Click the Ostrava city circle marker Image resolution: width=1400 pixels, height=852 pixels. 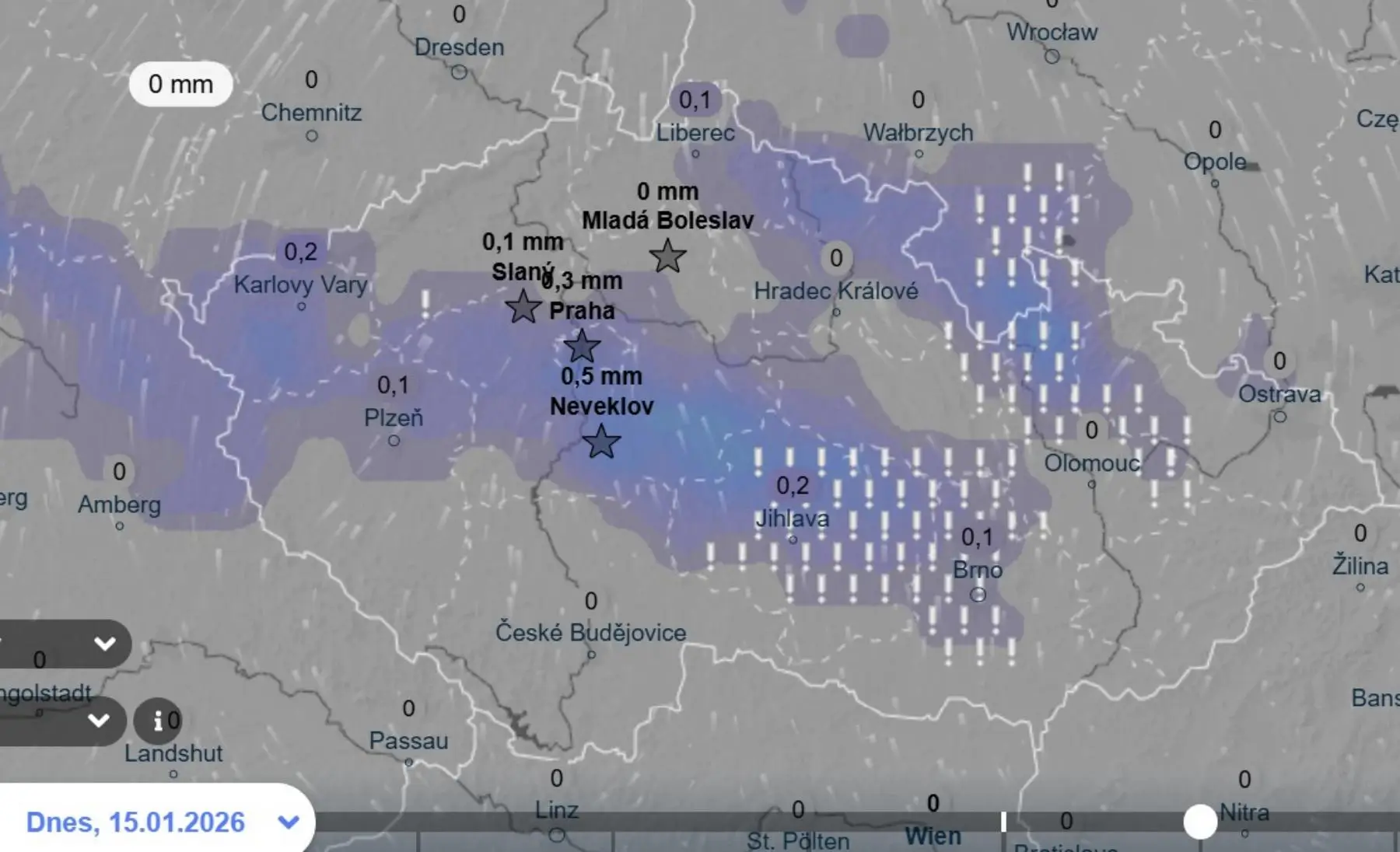coord(1279,417)
